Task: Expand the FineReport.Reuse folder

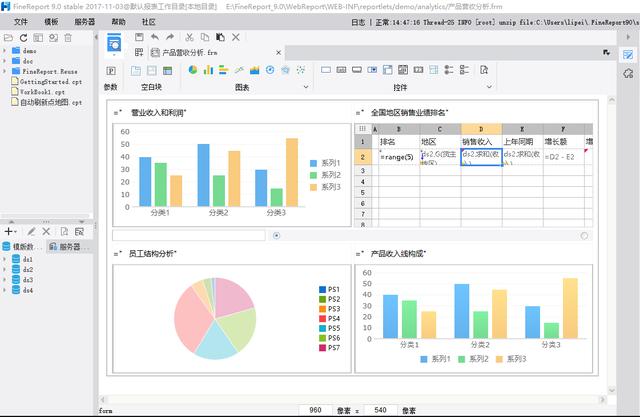Action: 4,71
